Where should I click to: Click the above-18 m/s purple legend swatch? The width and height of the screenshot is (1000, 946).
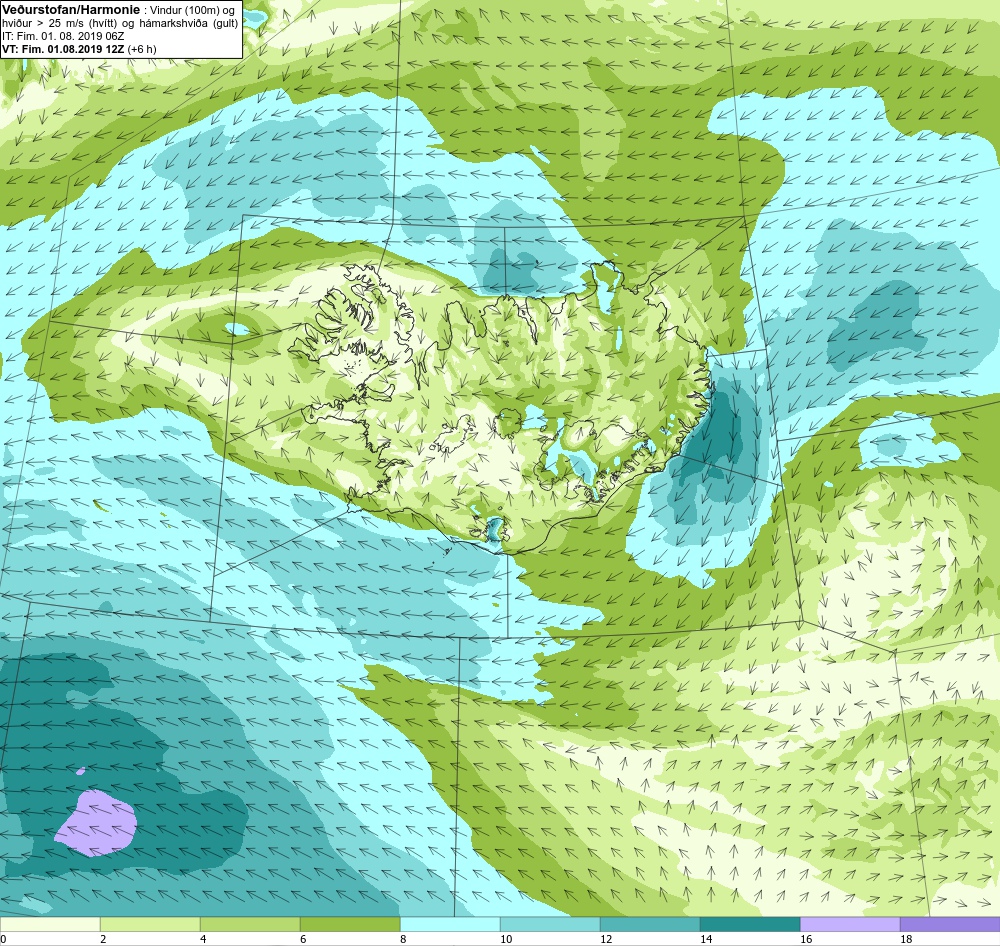click(x=950, y=924)
